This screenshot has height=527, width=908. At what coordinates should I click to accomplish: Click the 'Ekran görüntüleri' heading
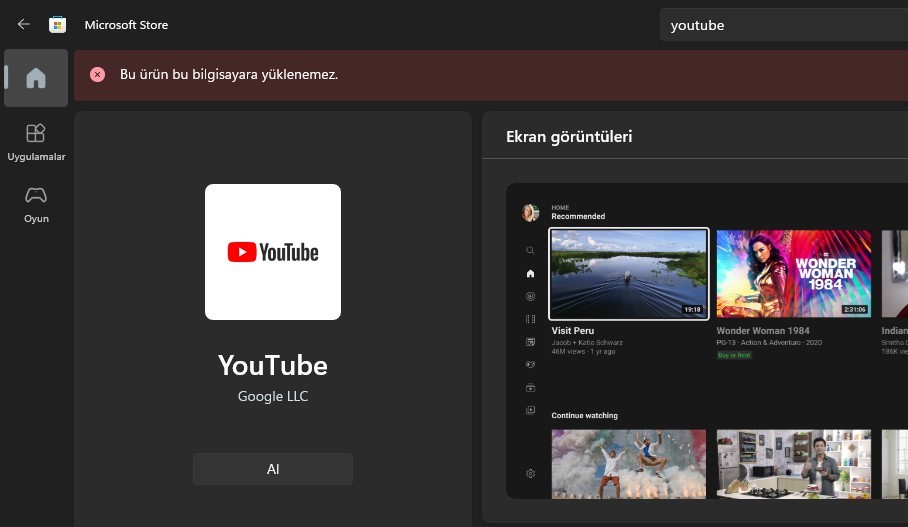click(x=569, y=137)
